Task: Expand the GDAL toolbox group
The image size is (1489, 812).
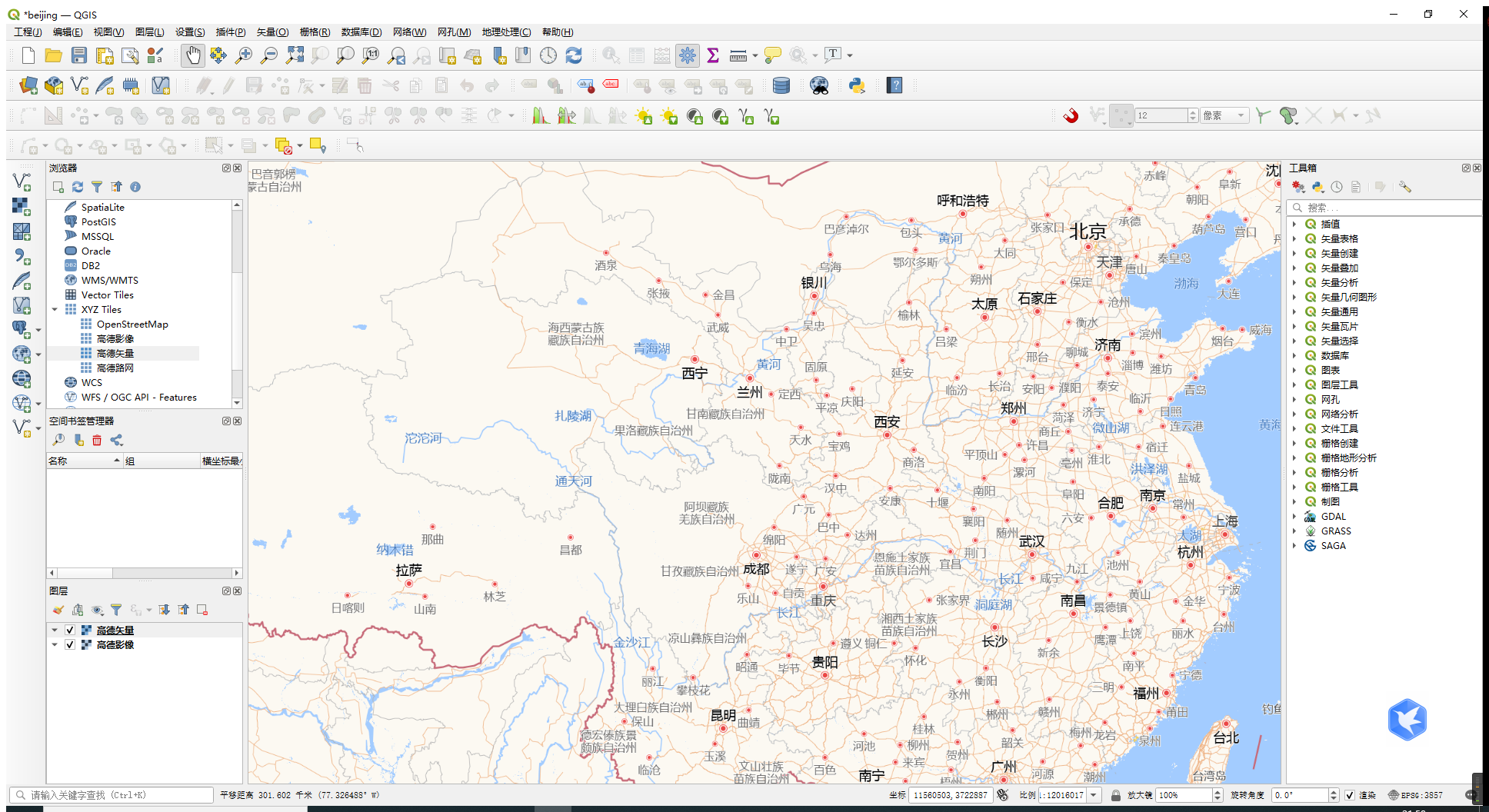Action: pyautogui.click(x=1294, y=517)
